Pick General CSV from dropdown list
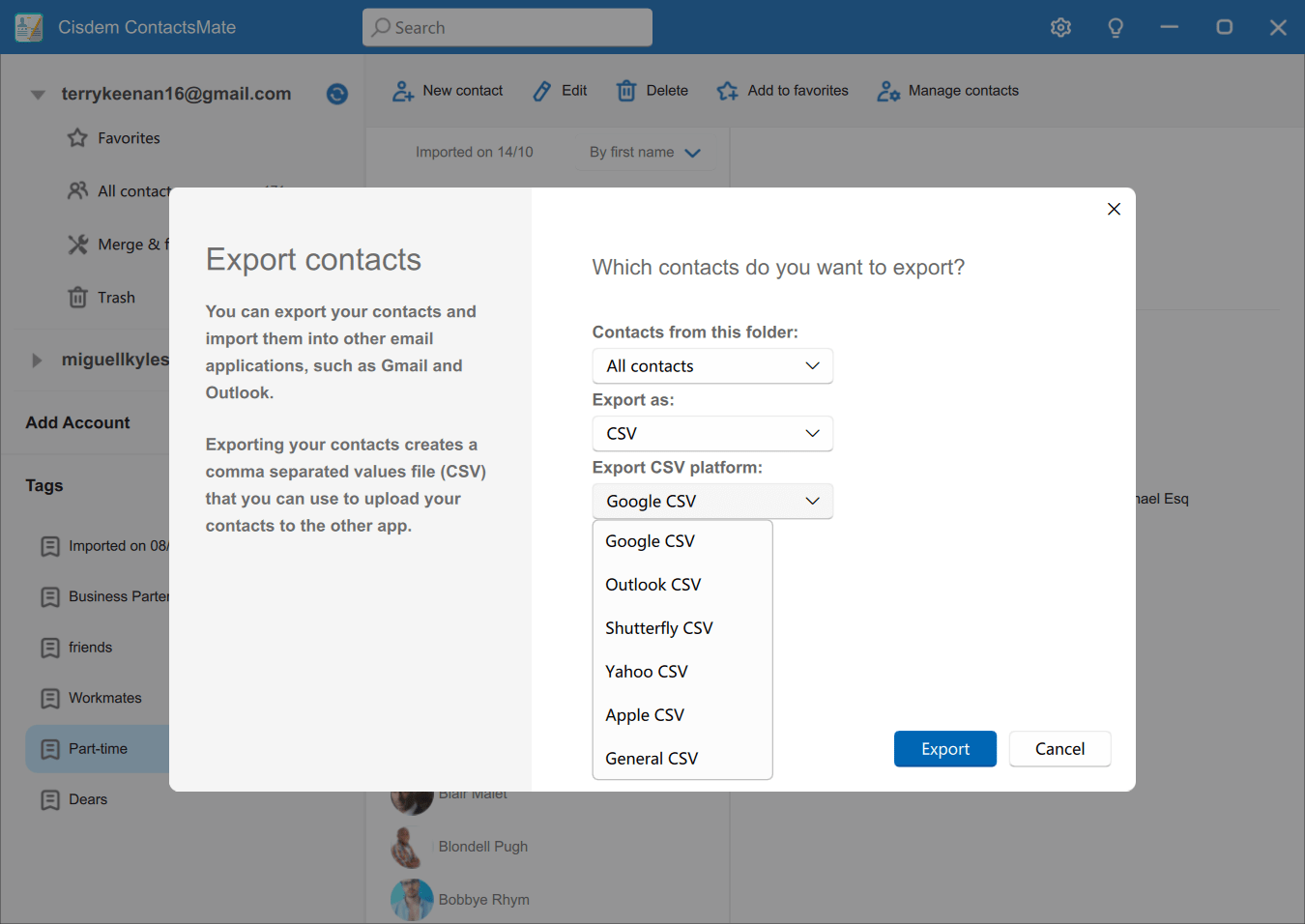Screen dimensions: 1305x924 tap(652, 759)
